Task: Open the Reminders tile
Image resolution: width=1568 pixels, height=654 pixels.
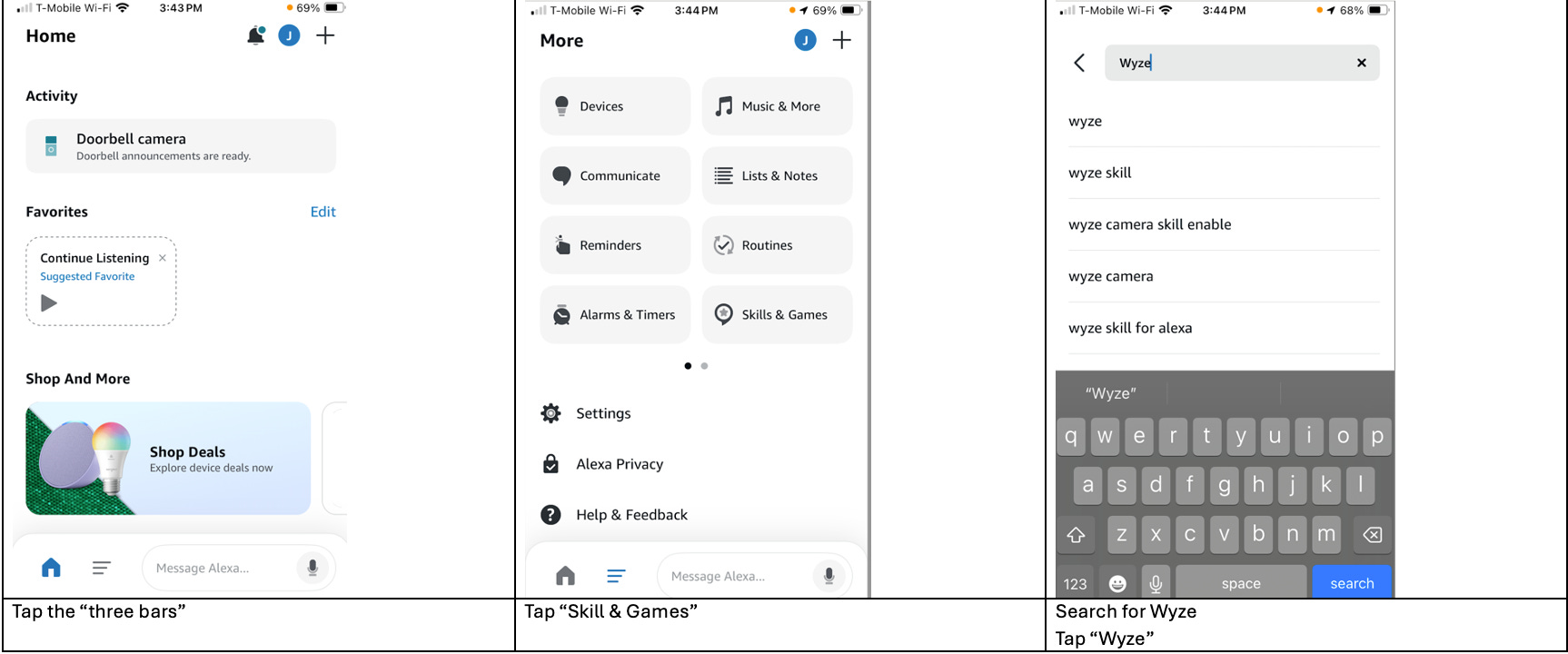Action: [615, 245]
